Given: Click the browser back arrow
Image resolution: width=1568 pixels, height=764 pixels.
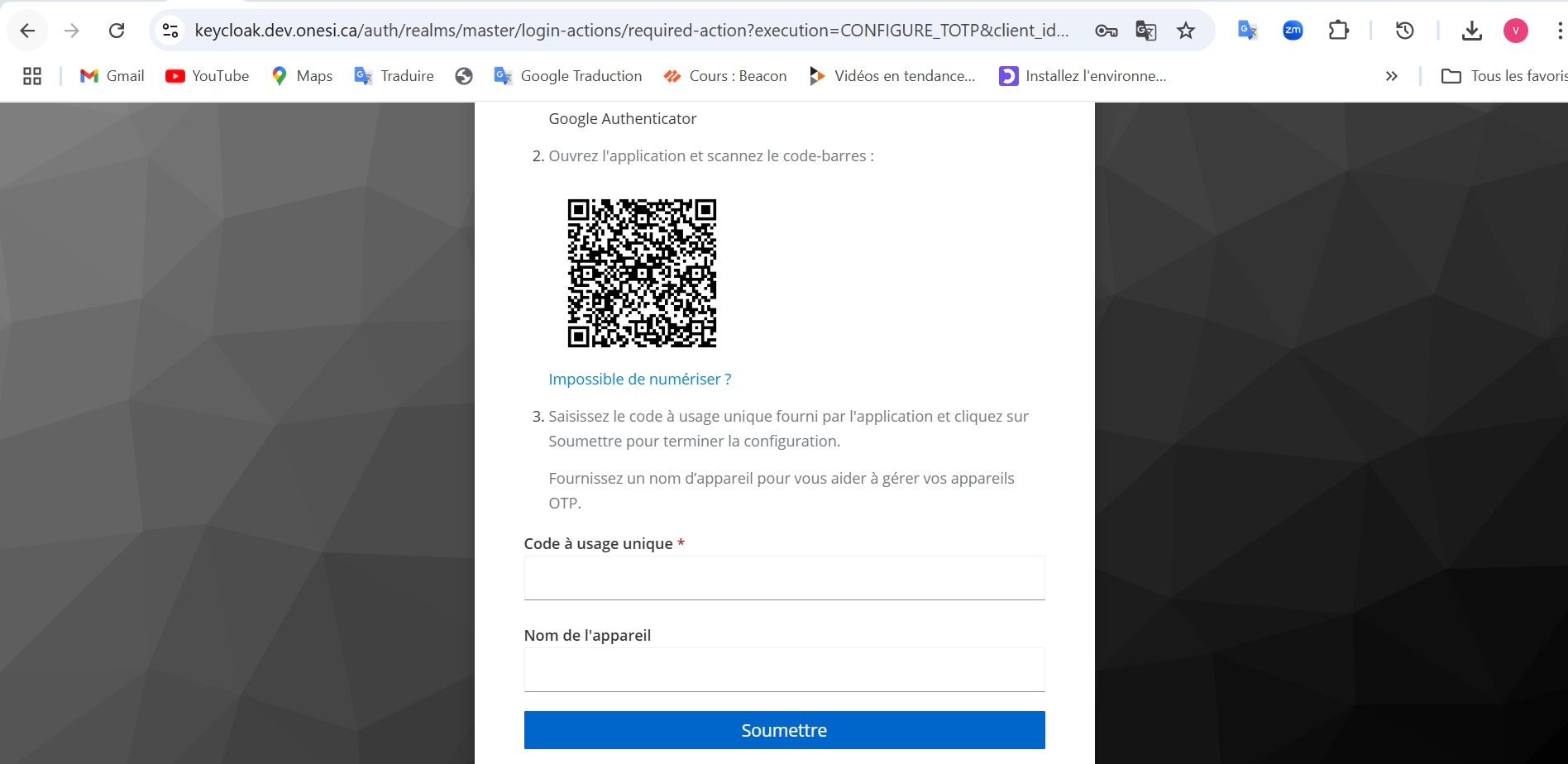Looking at the screenshot, I should (x=27, y=31).
